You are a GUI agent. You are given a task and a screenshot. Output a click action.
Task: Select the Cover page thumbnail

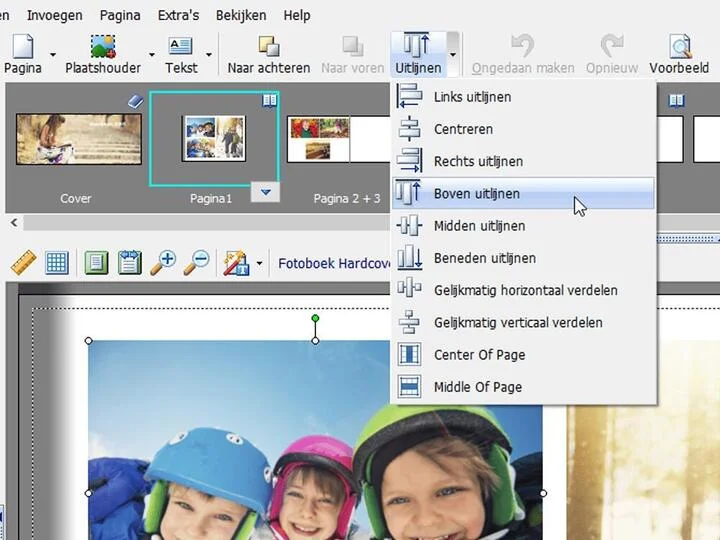pos(64,140)
